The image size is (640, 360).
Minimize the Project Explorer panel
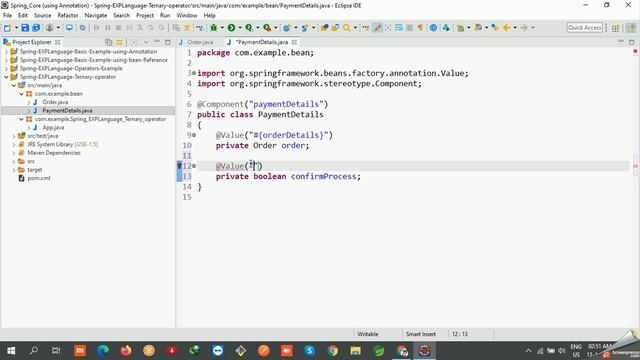point(157,42)
